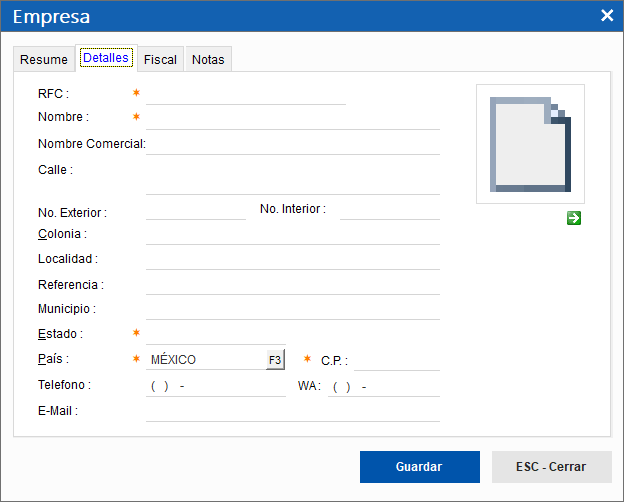Viewport: 624px width, 502px height.
Task: Focus the Municipio field
Action: (292, 310)
